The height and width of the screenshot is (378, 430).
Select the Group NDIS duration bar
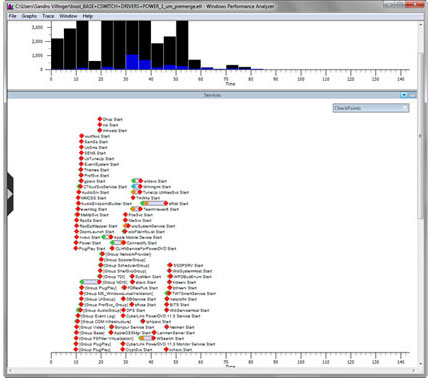(x=90, y=282)
